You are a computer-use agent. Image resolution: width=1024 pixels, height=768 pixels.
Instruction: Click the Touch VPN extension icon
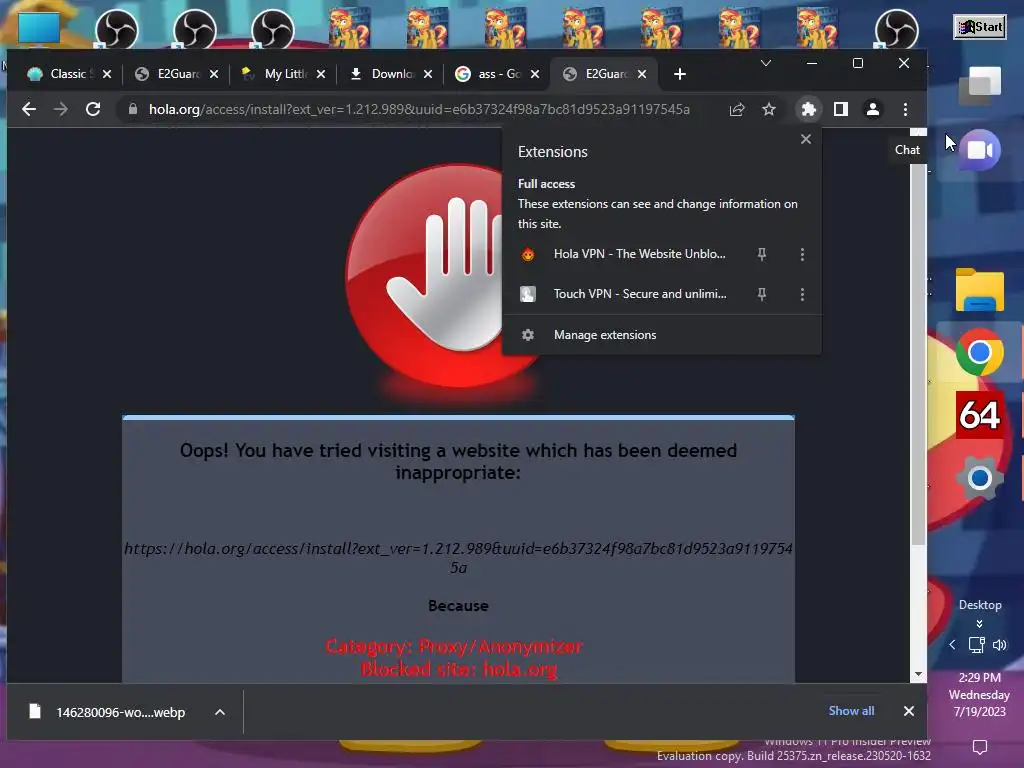[528, 294]
